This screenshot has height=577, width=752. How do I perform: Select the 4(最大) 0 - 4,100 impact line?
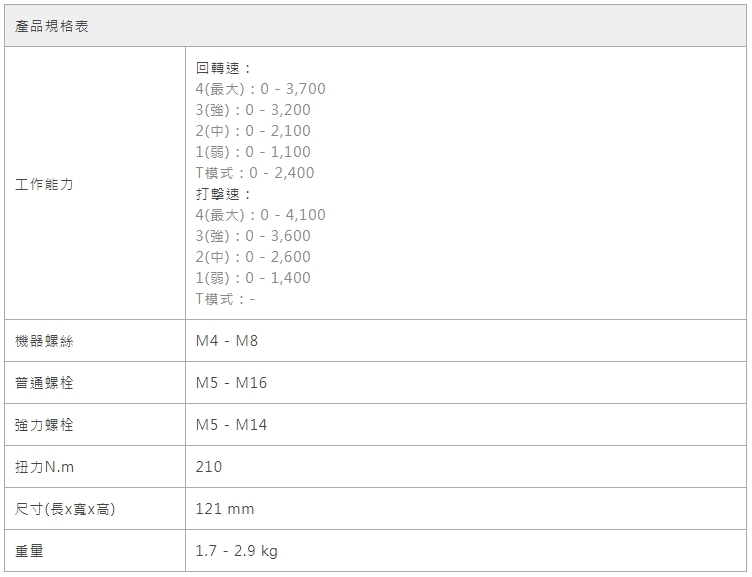[260, 215]
